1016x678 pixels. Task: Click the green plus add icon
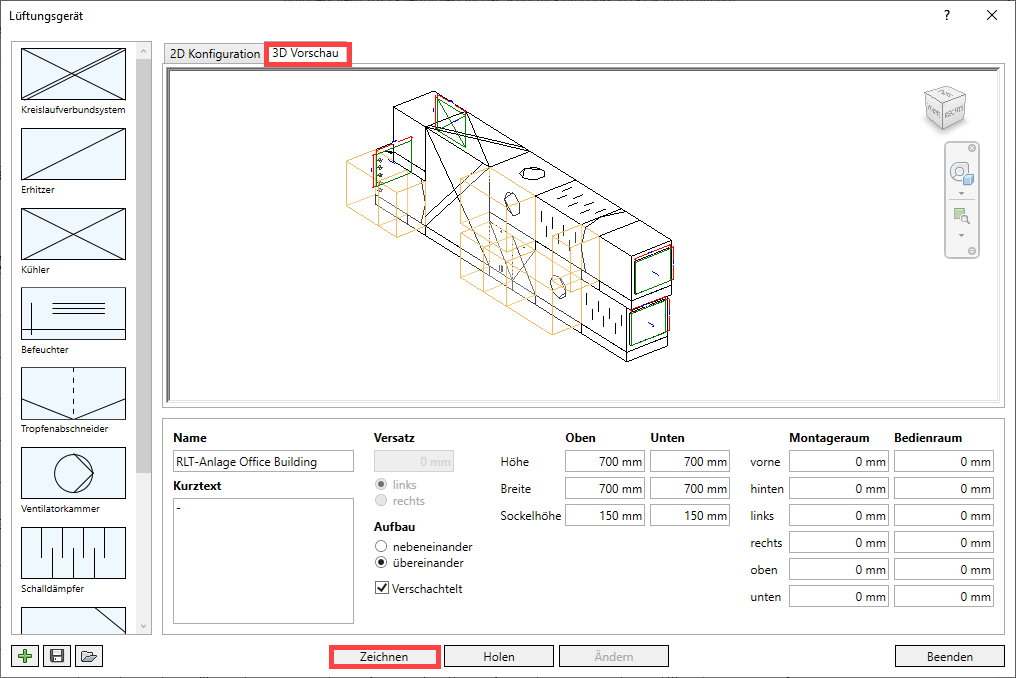pyautogui.click(x=25, y=656)
